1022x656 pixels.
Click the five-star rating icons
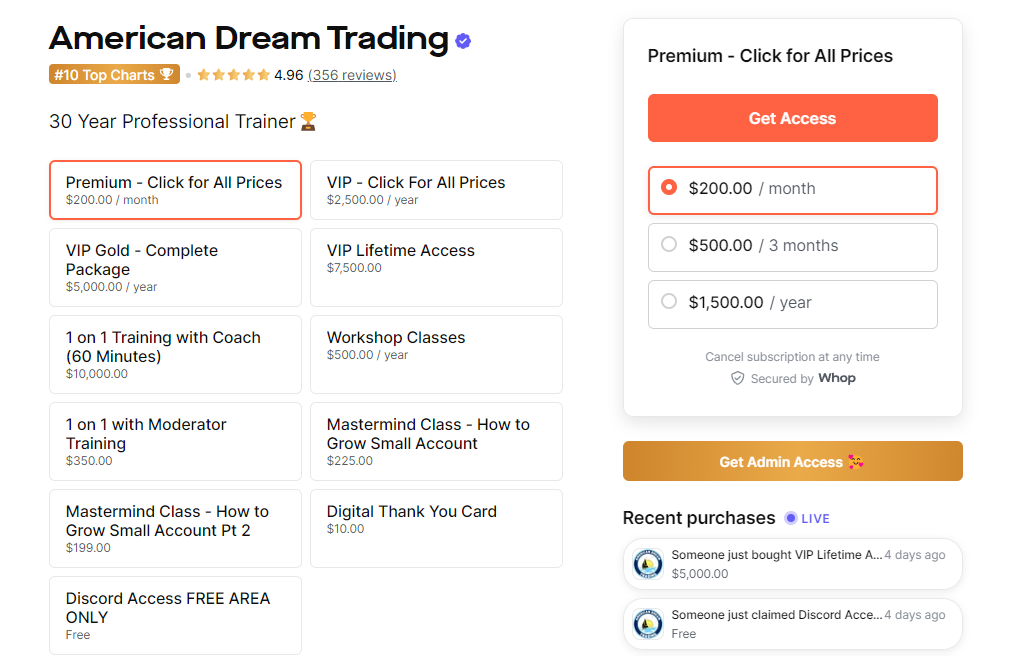(233, 74)
